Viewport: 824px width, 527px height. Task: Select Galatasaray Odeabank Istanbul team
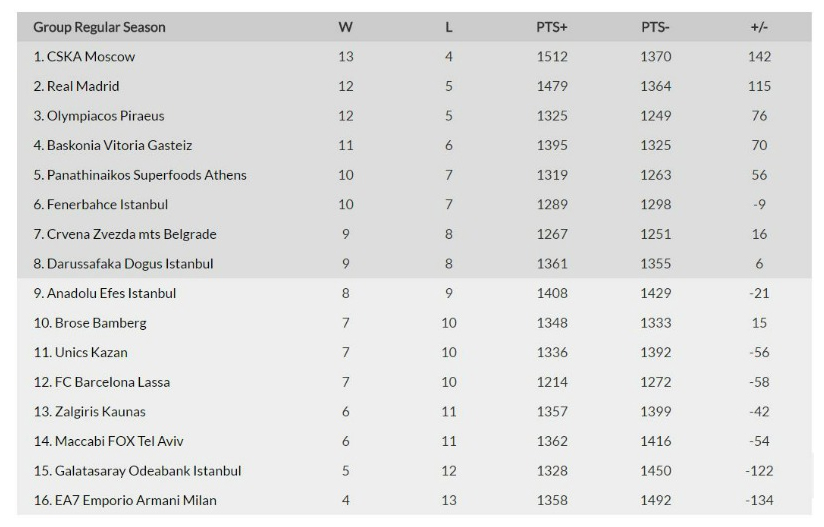(137, 471)
